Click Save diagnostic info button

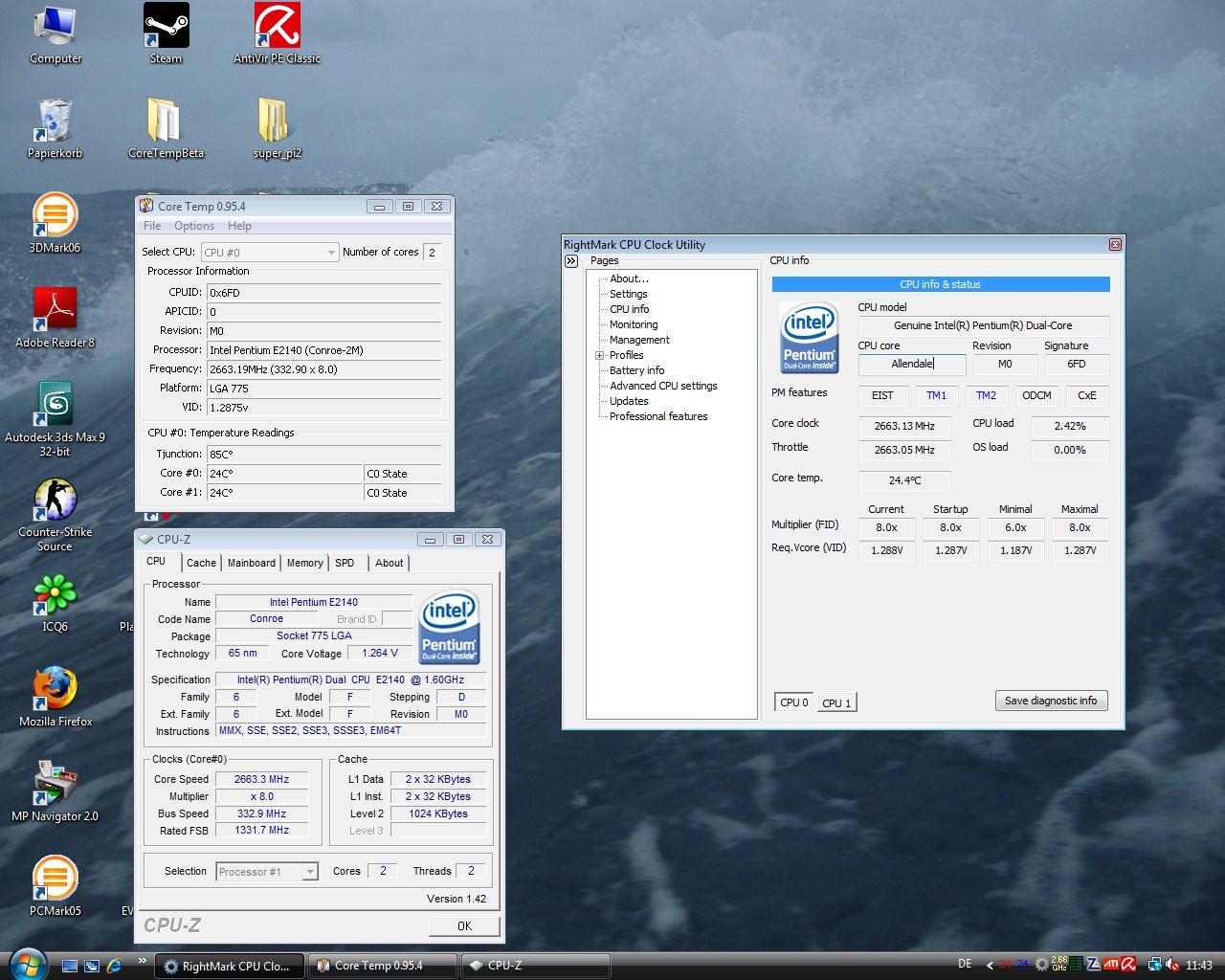[x=1051, y=701]
